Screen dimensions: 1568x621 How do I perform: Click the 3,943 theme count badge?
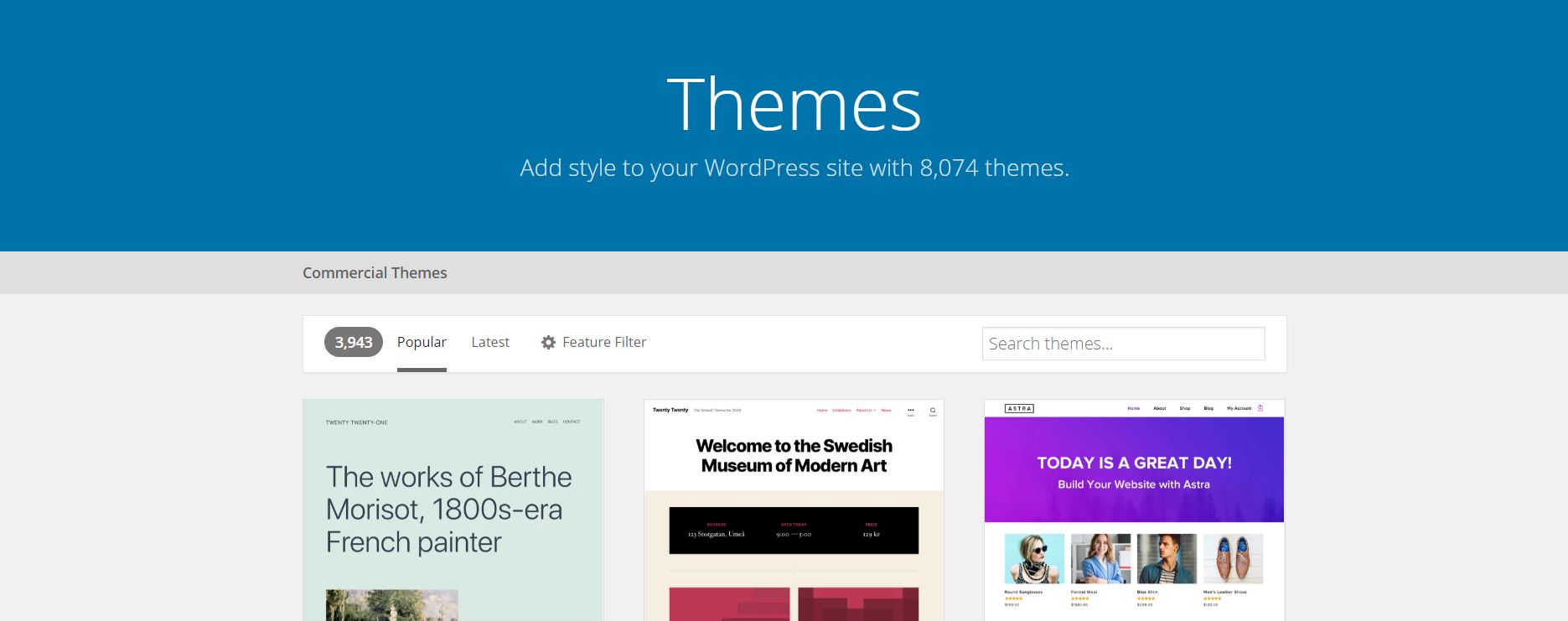click(x=354, y=342)
